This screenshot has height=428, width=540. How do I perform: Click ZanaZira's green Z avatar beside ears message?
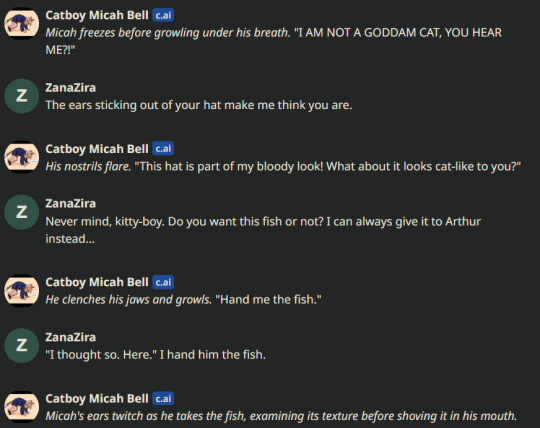[x=21, y=96]
